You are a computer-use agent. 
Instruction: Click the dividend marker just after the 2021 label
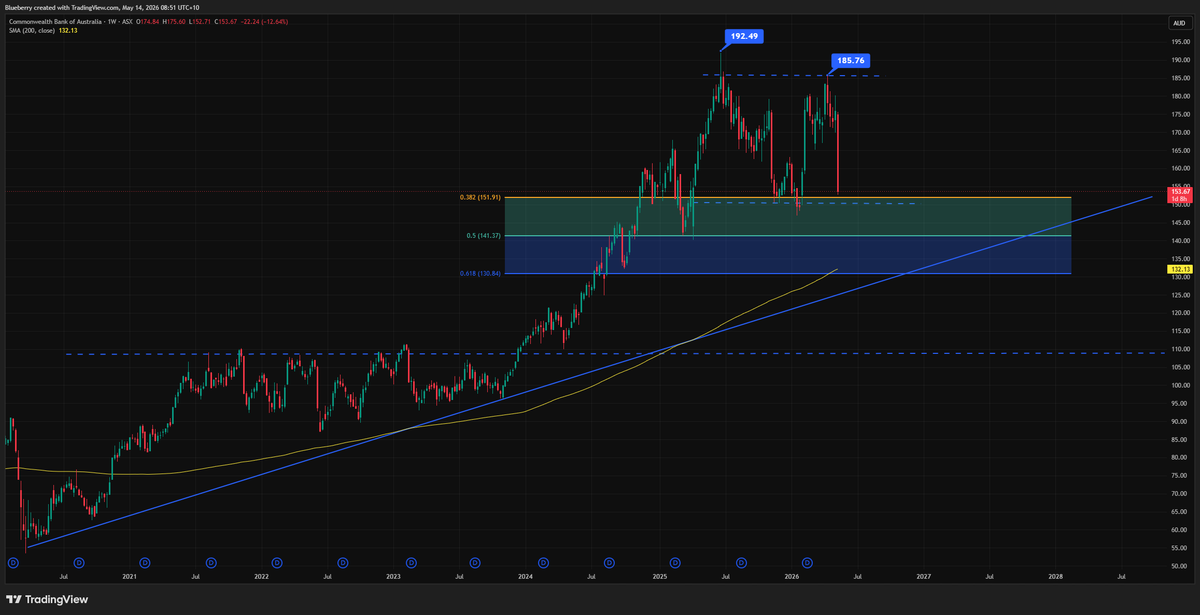click(x=145, y=563)
